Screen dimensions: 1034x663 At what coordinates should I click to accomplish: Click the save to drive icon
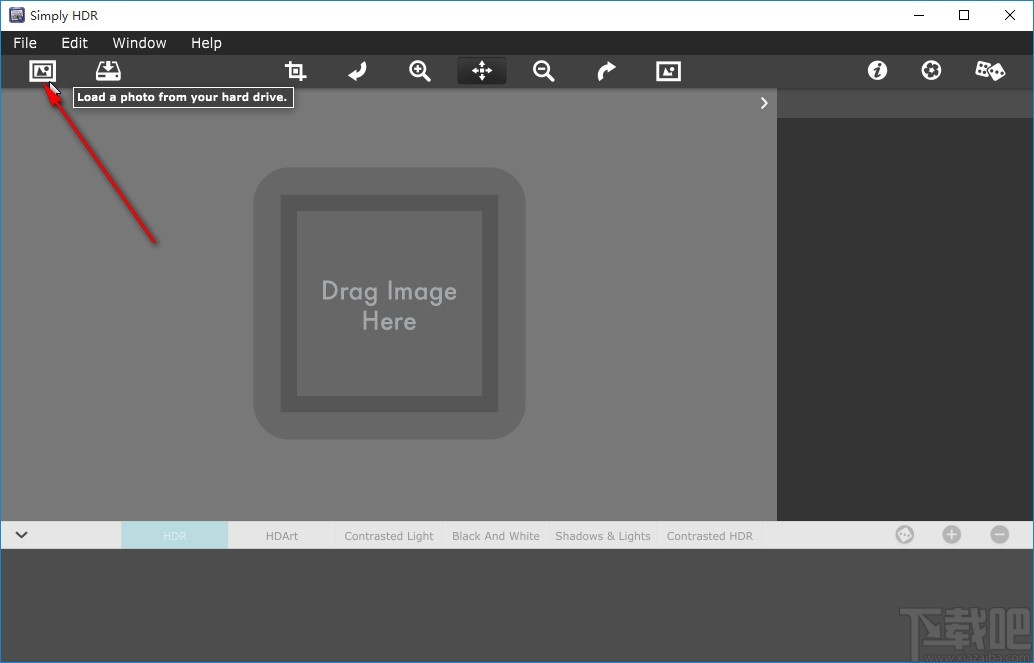click(108, 71)
